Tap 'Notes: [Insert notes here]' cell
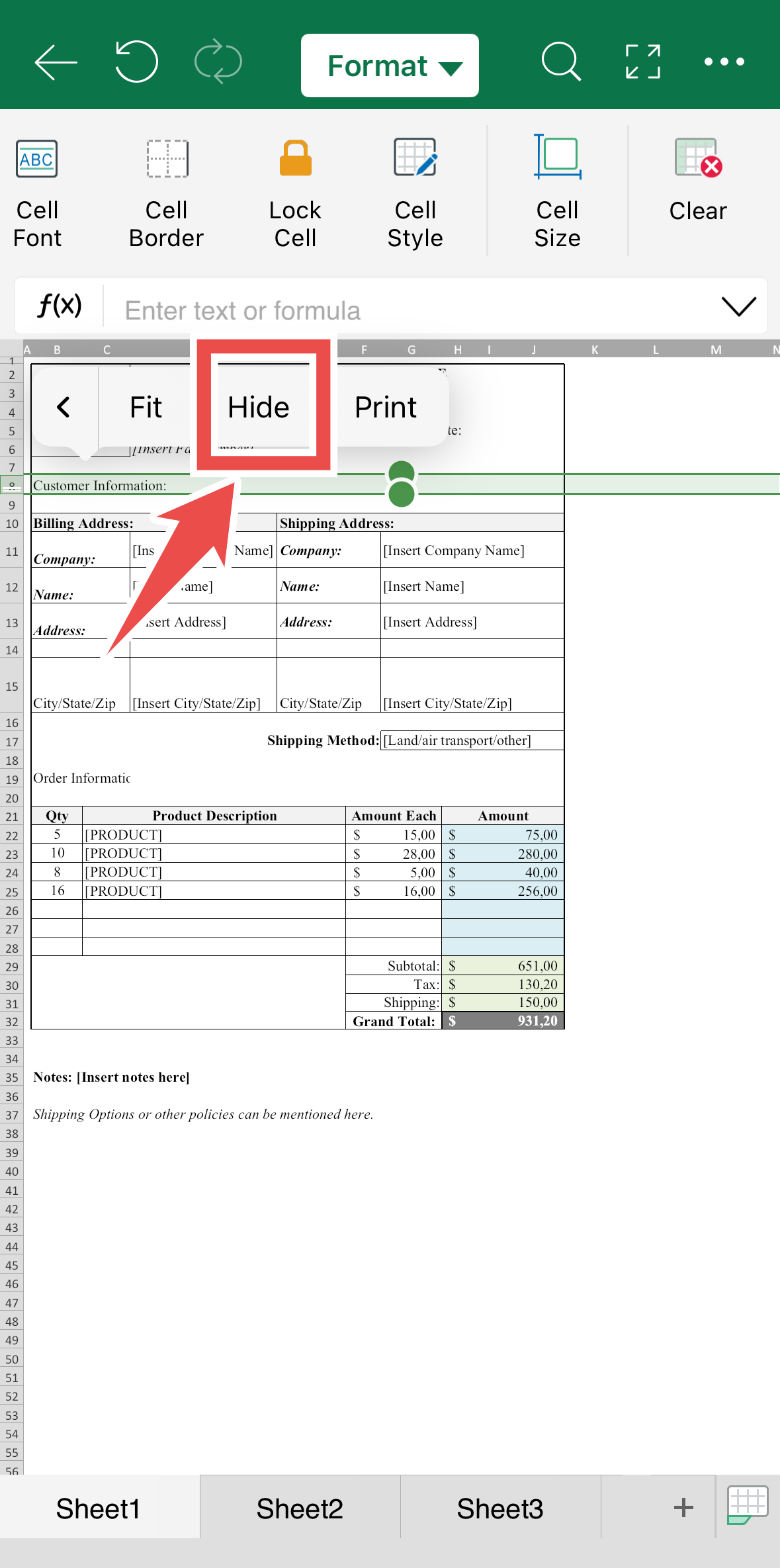Screen dimensions: 780x1568 (111, 1077)
